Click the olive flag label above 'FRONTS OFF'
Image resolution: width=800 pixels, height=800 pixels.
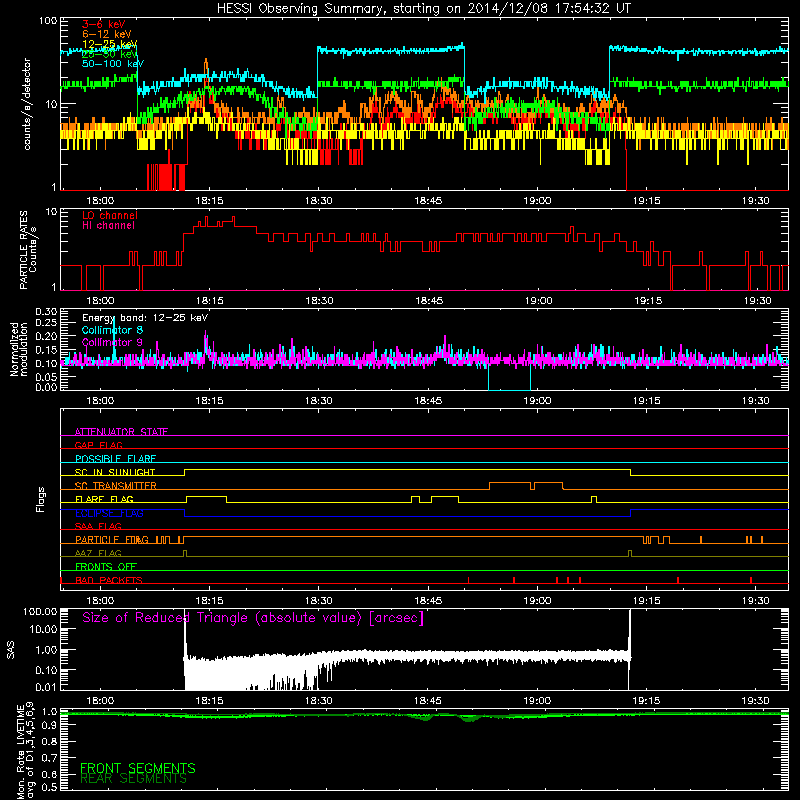tap(98, 553)
